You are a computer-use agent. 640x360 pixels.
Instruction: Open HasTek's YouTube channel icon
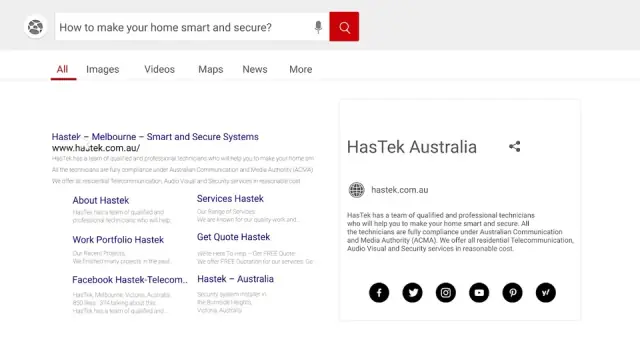point(479,293)
